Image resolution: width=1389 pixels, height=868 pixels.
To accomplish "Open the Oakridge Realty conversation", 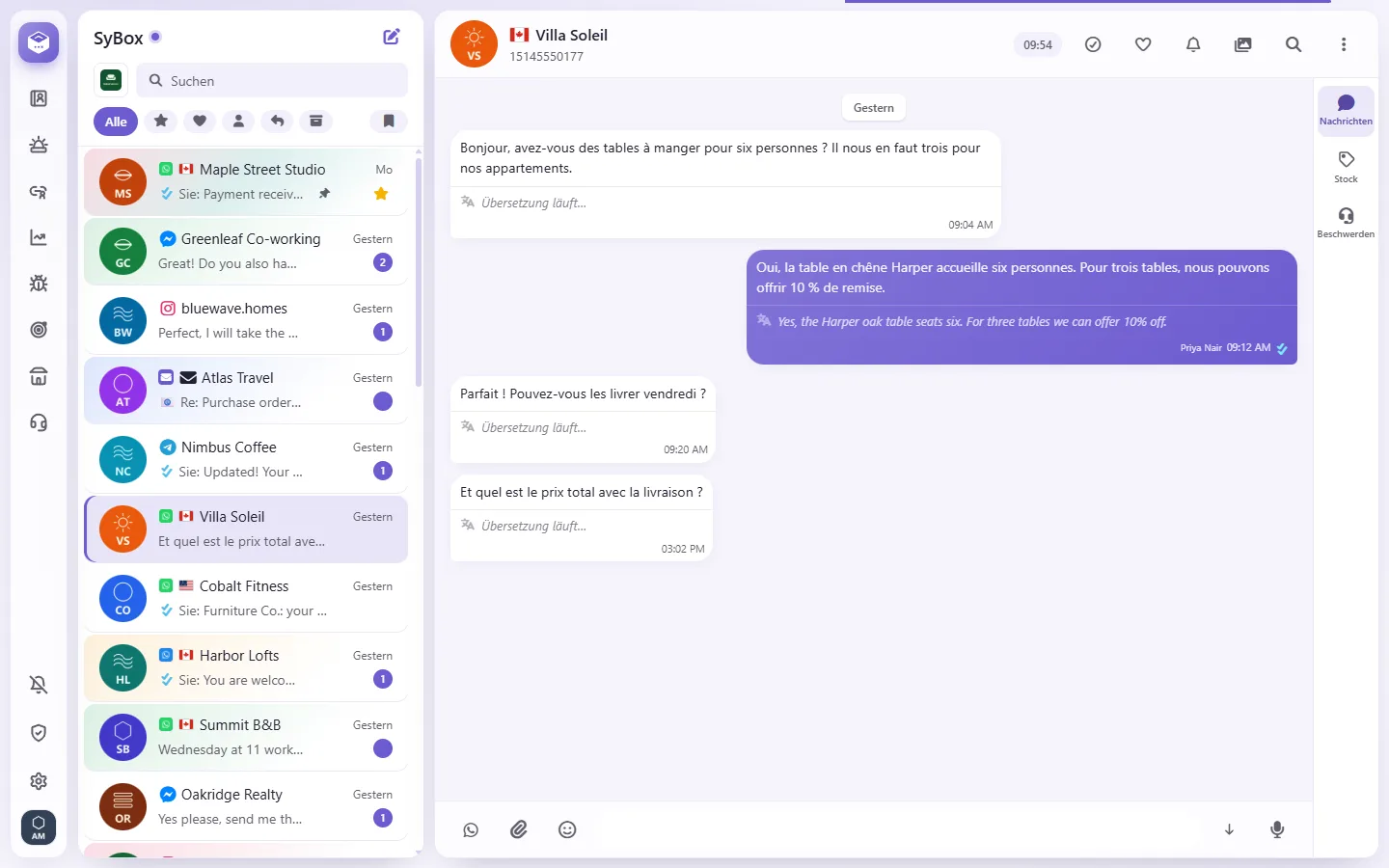I will click(246, 806).
